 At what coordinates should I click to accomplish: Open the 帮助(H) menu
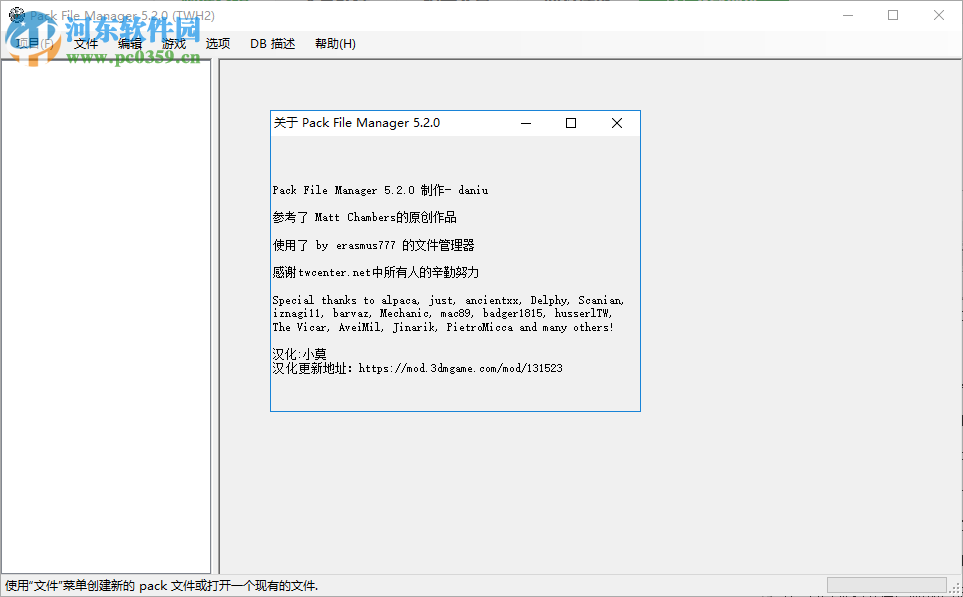tap(334, 43)
